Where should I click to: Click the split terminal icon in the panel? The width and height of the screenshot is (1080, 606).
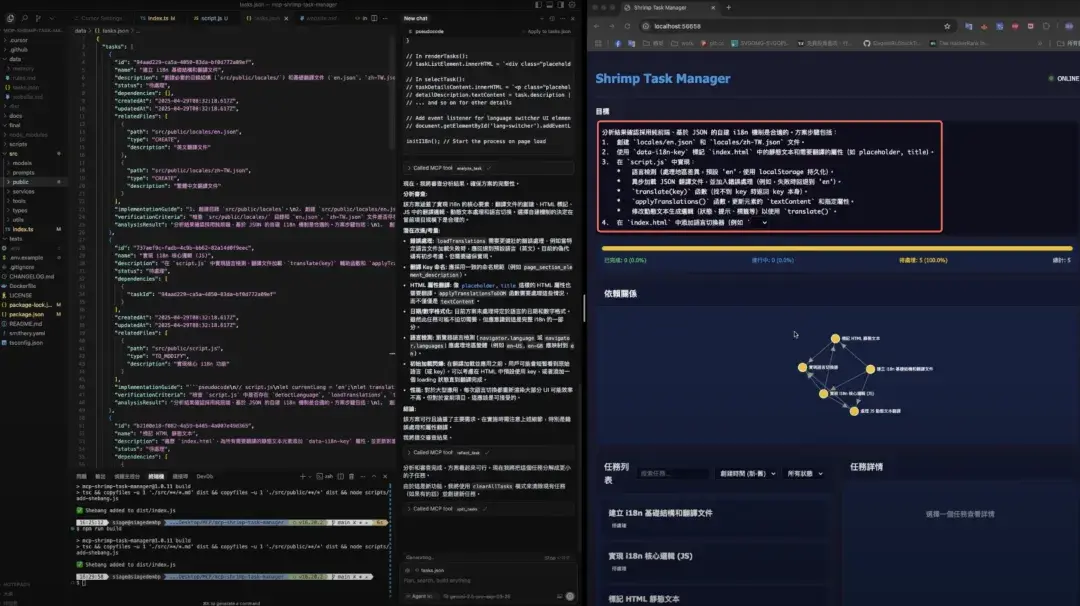[x=339, y=475]
